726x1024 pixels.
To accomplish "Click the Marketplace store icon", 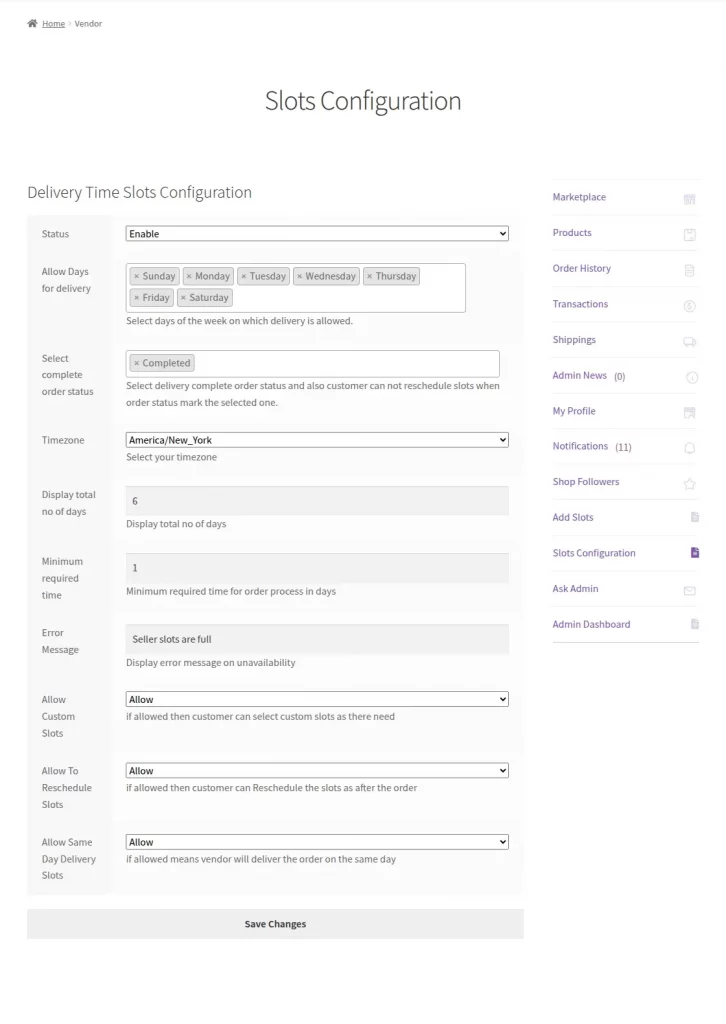I will [x=691, y=197].
